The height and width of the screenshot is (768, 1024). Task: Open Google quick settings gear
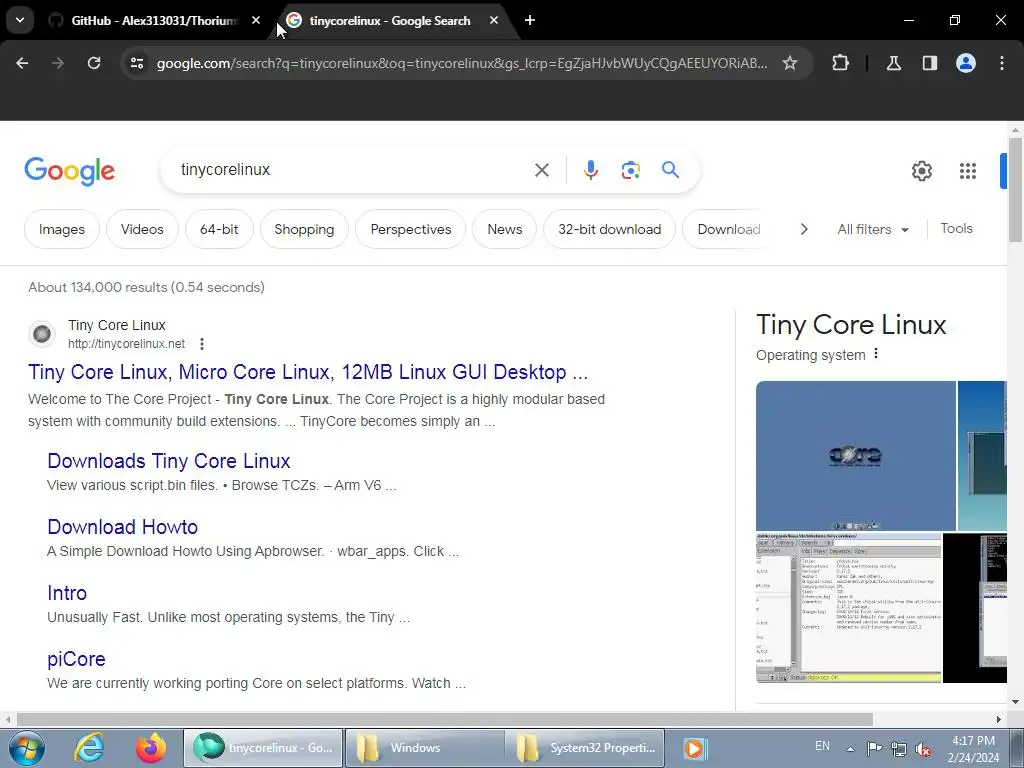click(921, 171)
